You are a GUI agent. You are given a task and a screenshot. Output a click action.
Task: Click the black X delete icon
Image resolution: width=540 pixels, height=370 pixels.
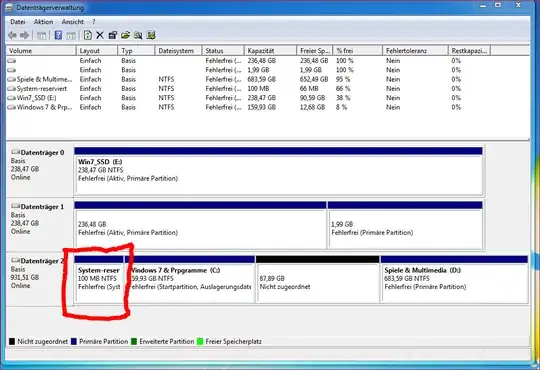(x=100, y=35)
